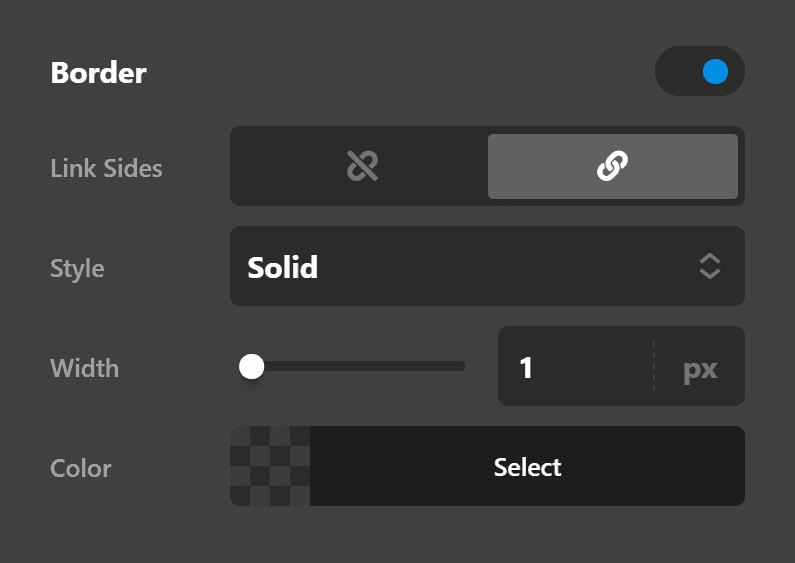Image resolution: width=795 pixels, height=563 pixels.
Task: Click the Width slider handle
Action: point(251,367)
